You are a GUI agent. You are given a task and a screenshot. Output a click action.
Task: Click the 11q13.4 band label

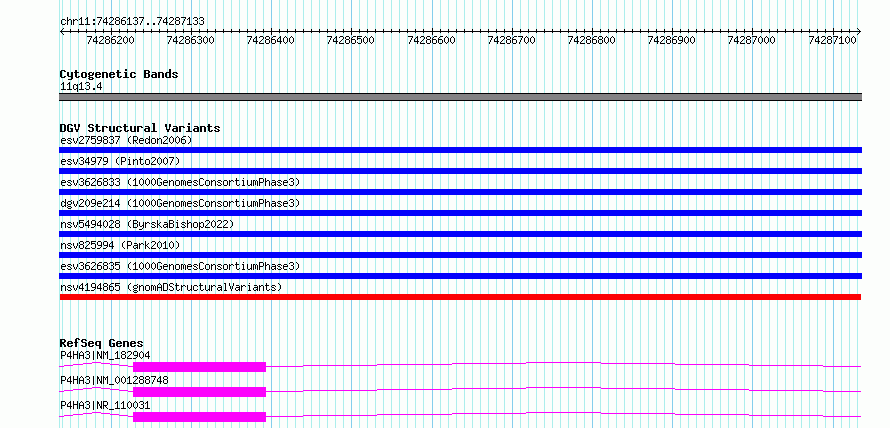point(81,87)
